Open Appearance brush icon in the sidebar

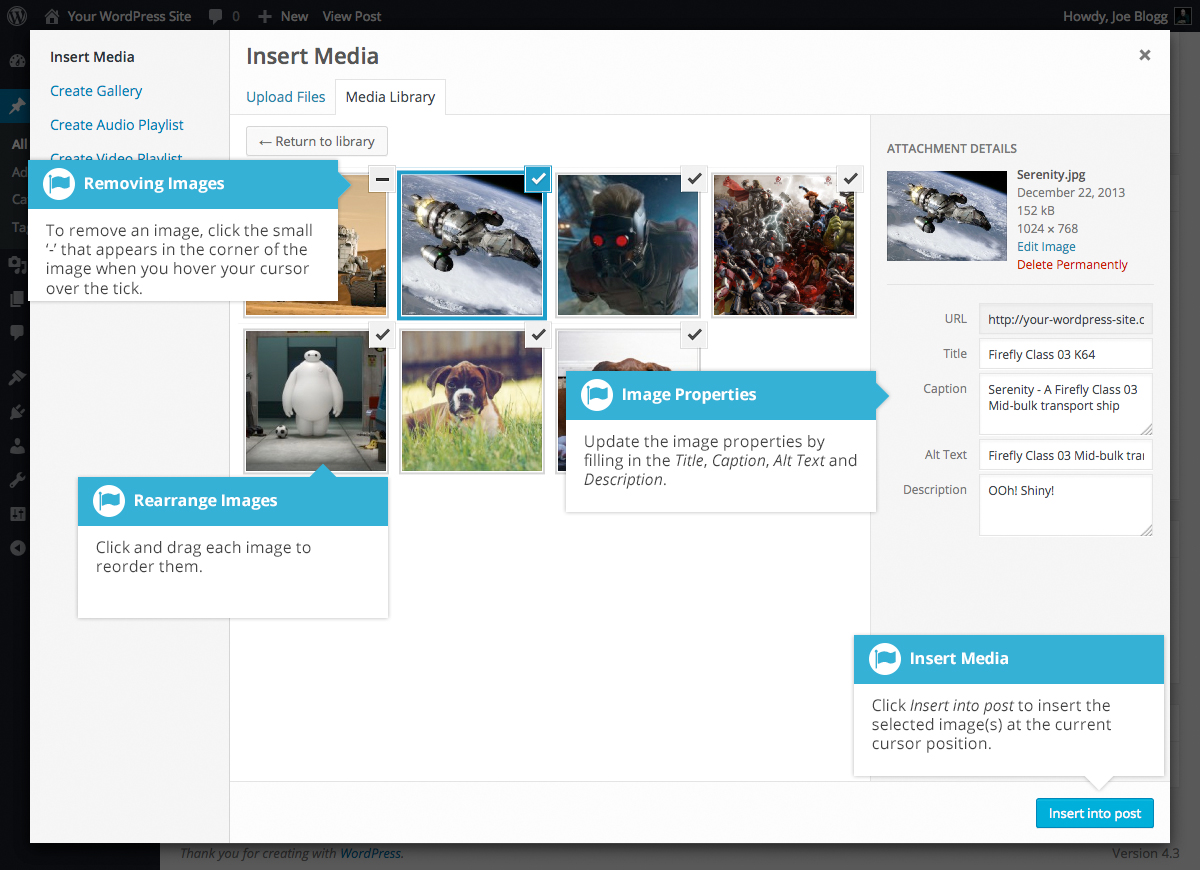click(x=16, y=378)
